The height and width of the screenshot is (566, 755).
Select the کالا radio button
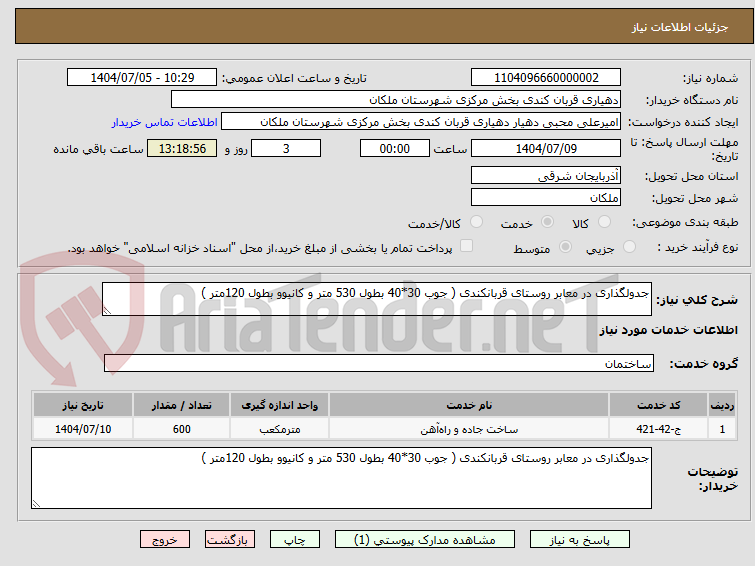point(603,222)
